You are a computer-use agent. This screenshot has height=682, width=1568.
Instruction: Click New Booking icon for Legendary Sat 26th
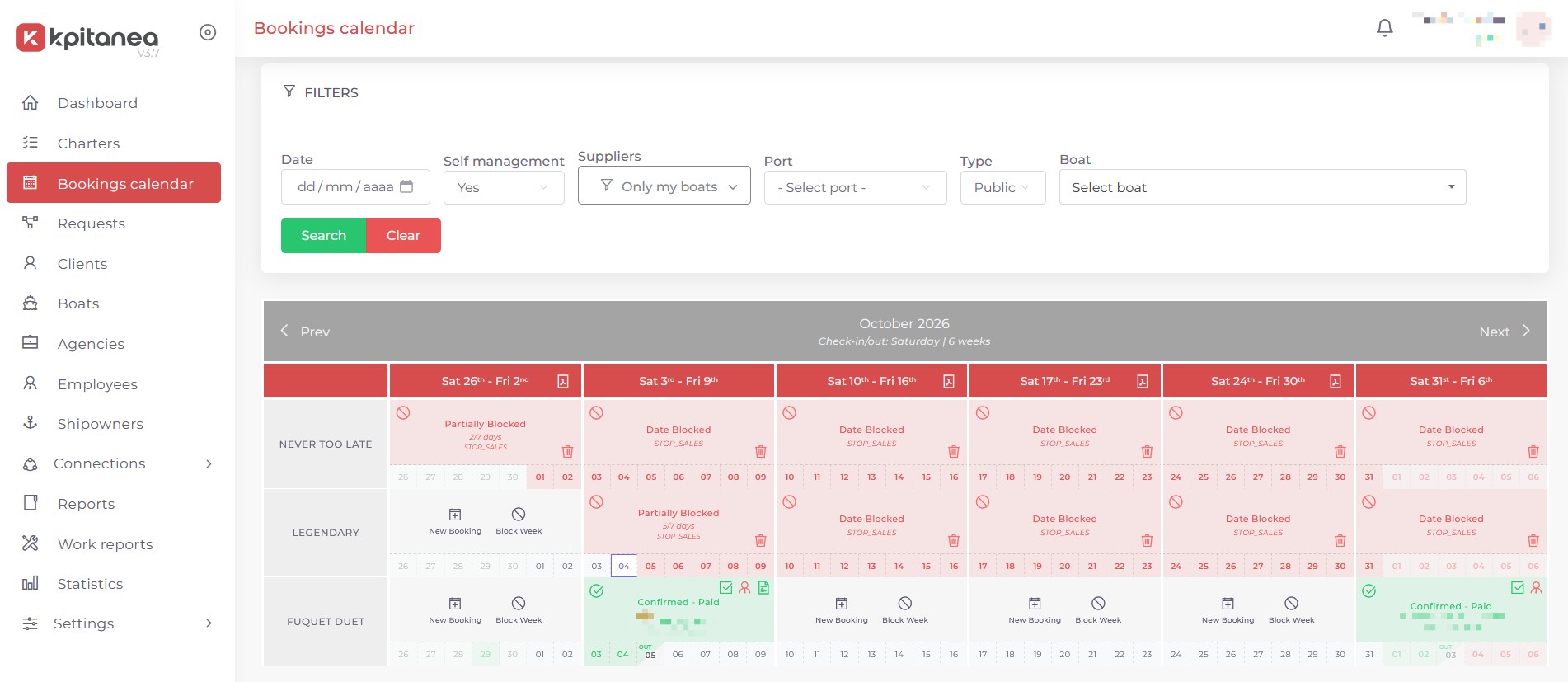pyautogui.click(x=455, y=515)
